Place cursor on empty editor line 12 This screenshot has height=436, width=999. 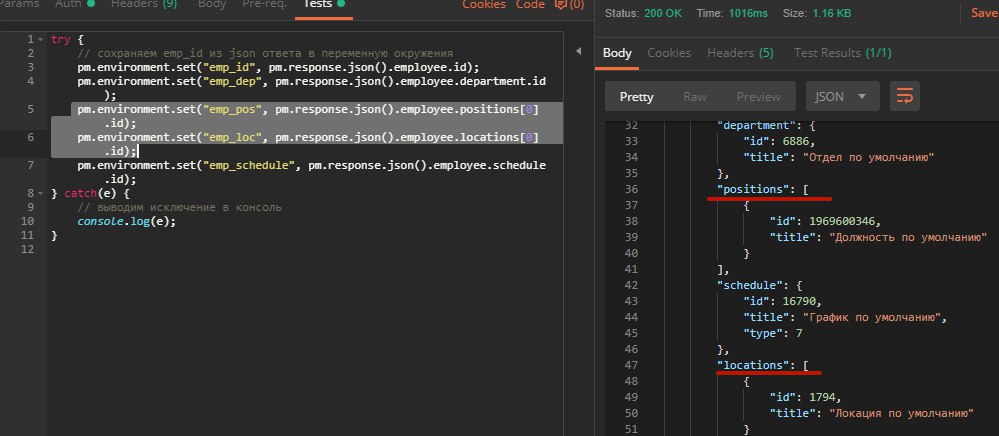click(x=306, y=249)
